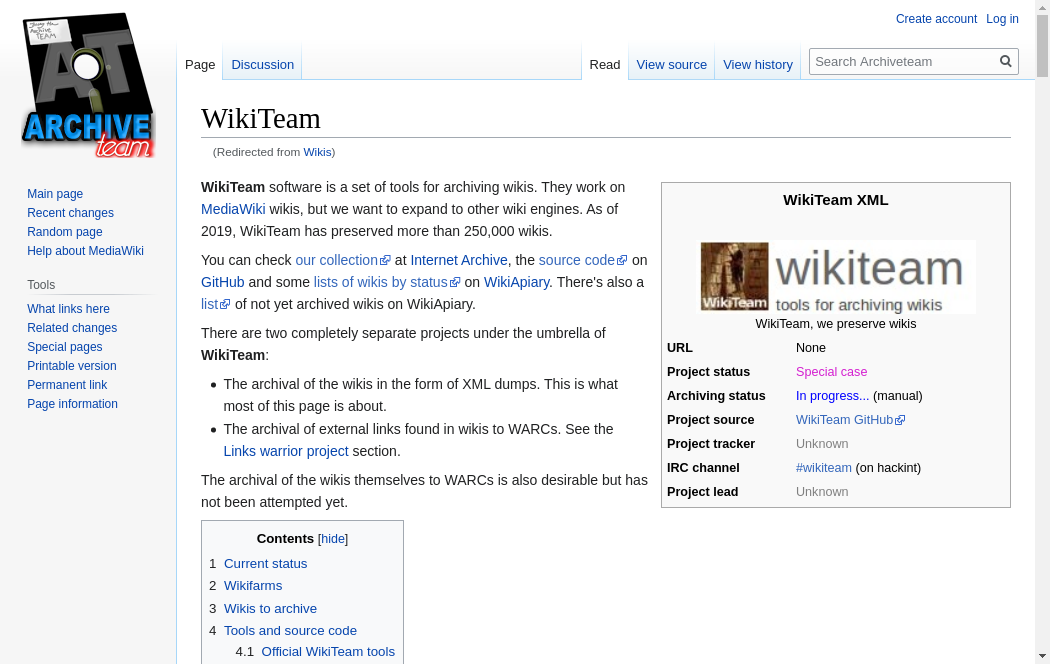Click the Create account link
This screenshot has width=1050, height=664.
pyautogui.click(x=936, y=19)
